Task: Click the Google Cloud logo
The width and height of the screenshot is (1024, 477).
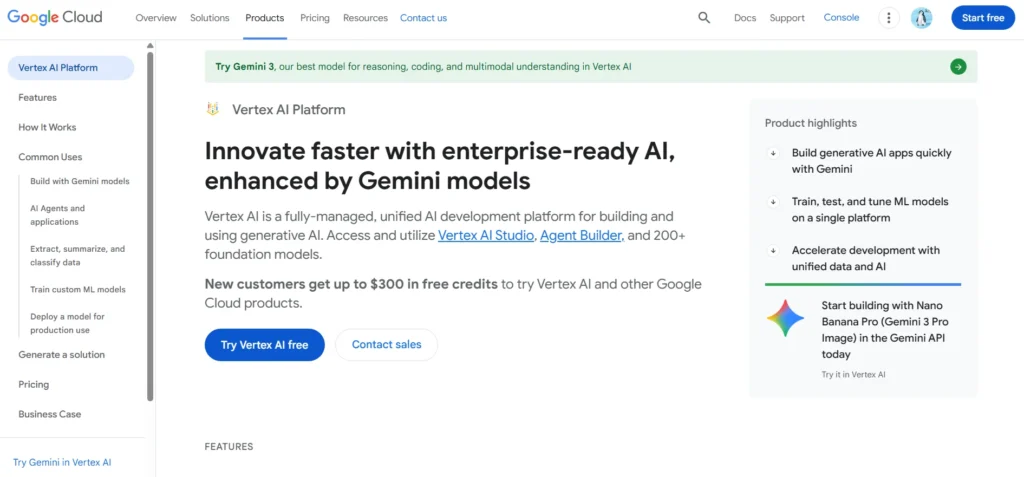Action: pyautogui.click(x=55, y=18)
